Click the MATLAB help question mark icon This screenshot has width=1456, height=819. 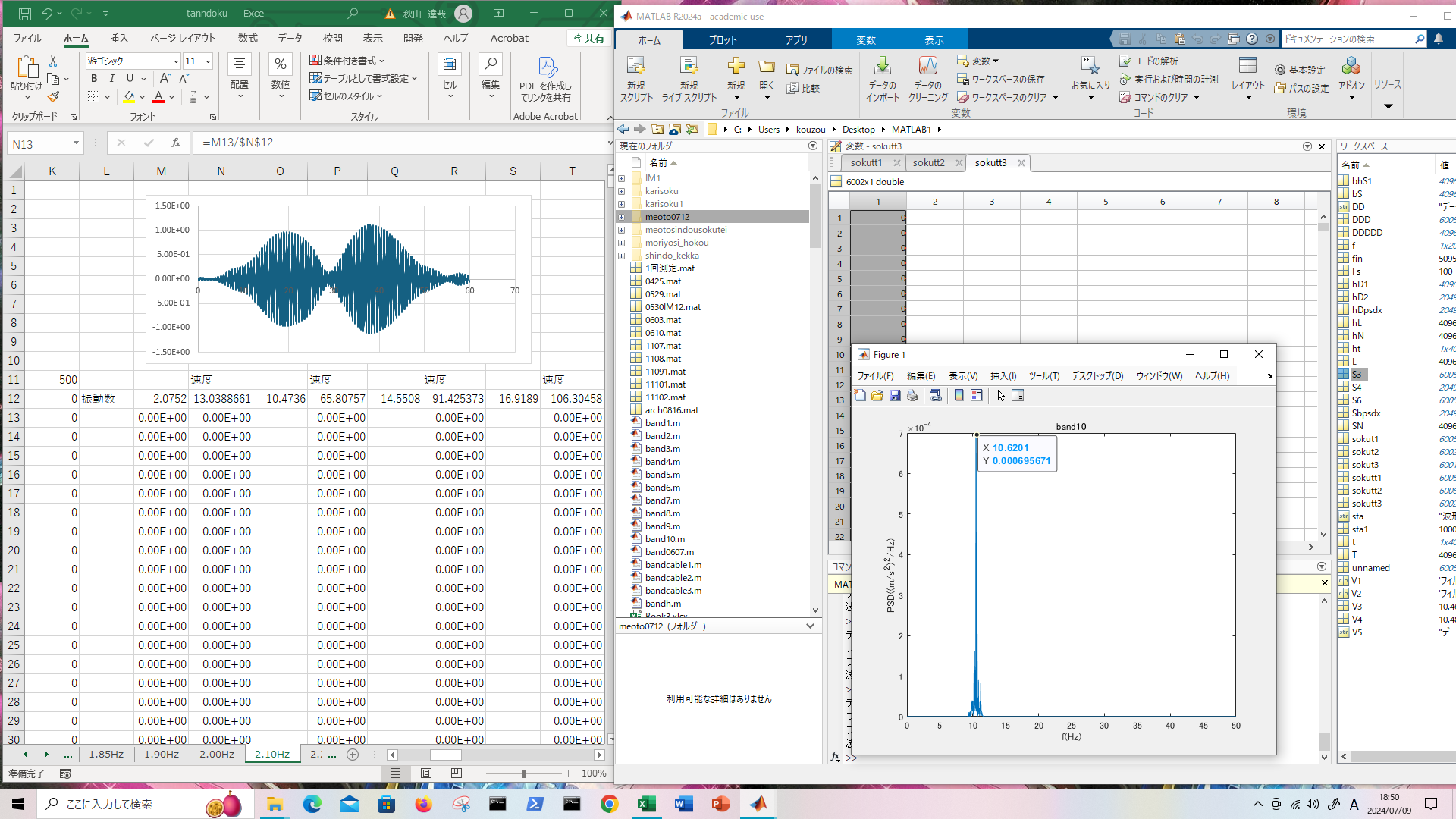point(1252,39)
